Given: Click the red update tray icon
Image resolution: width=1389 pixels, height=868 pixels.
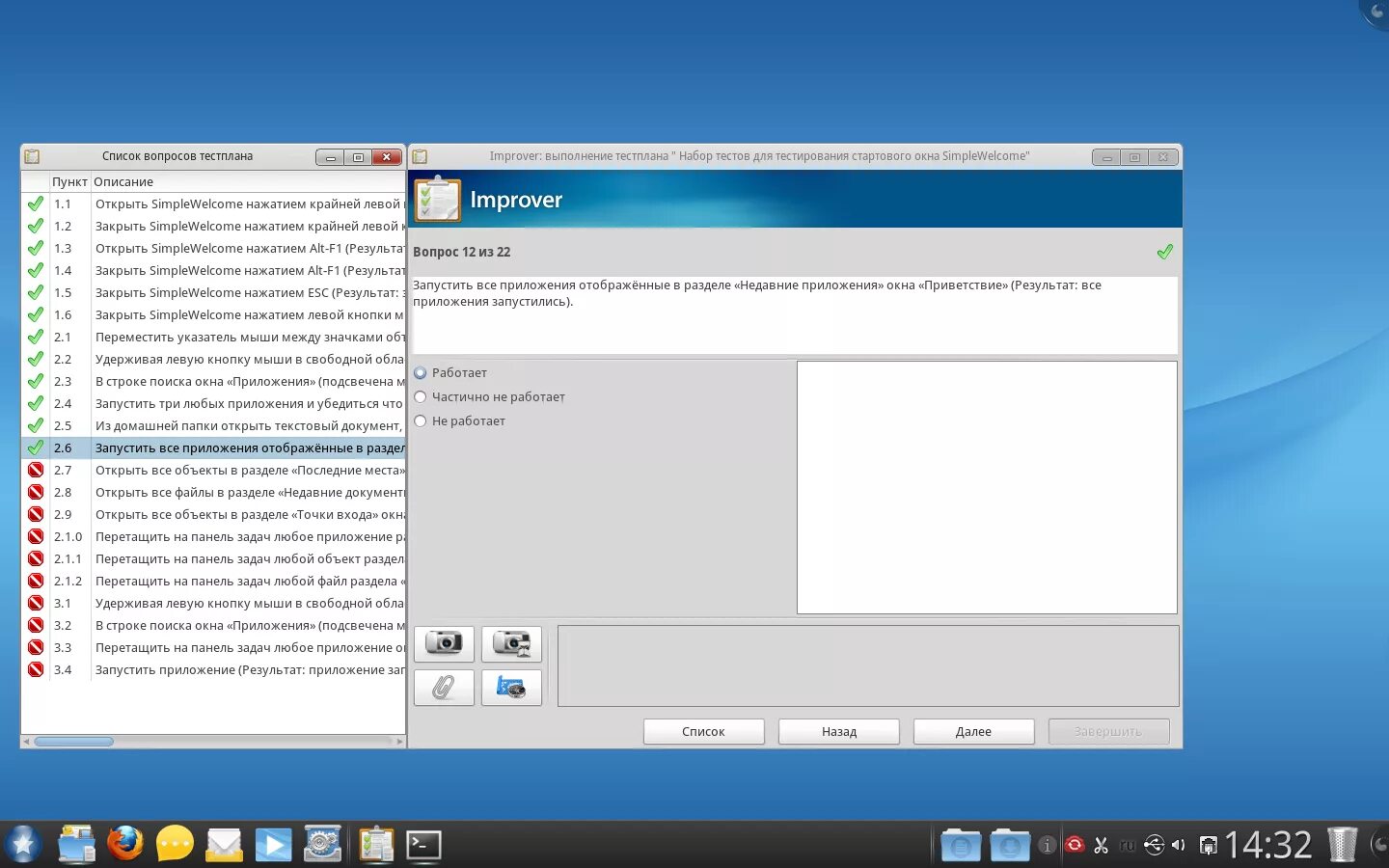Looking at the screenshot, I should [1074, 846].
